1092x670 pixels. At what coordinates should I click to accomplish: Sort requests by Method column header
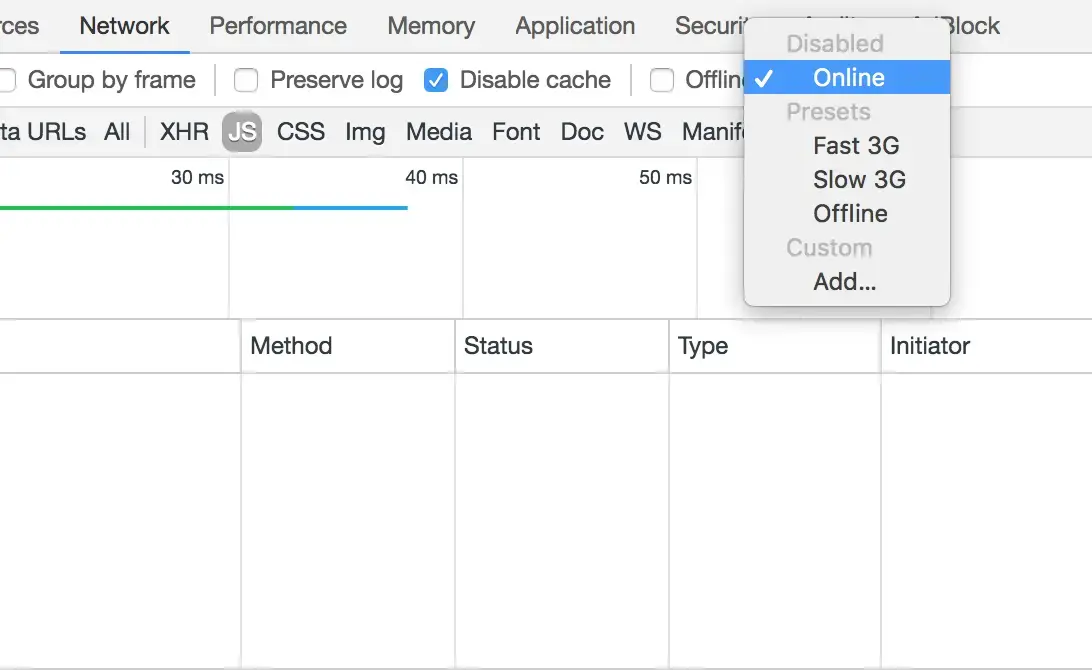coord(291,346)
